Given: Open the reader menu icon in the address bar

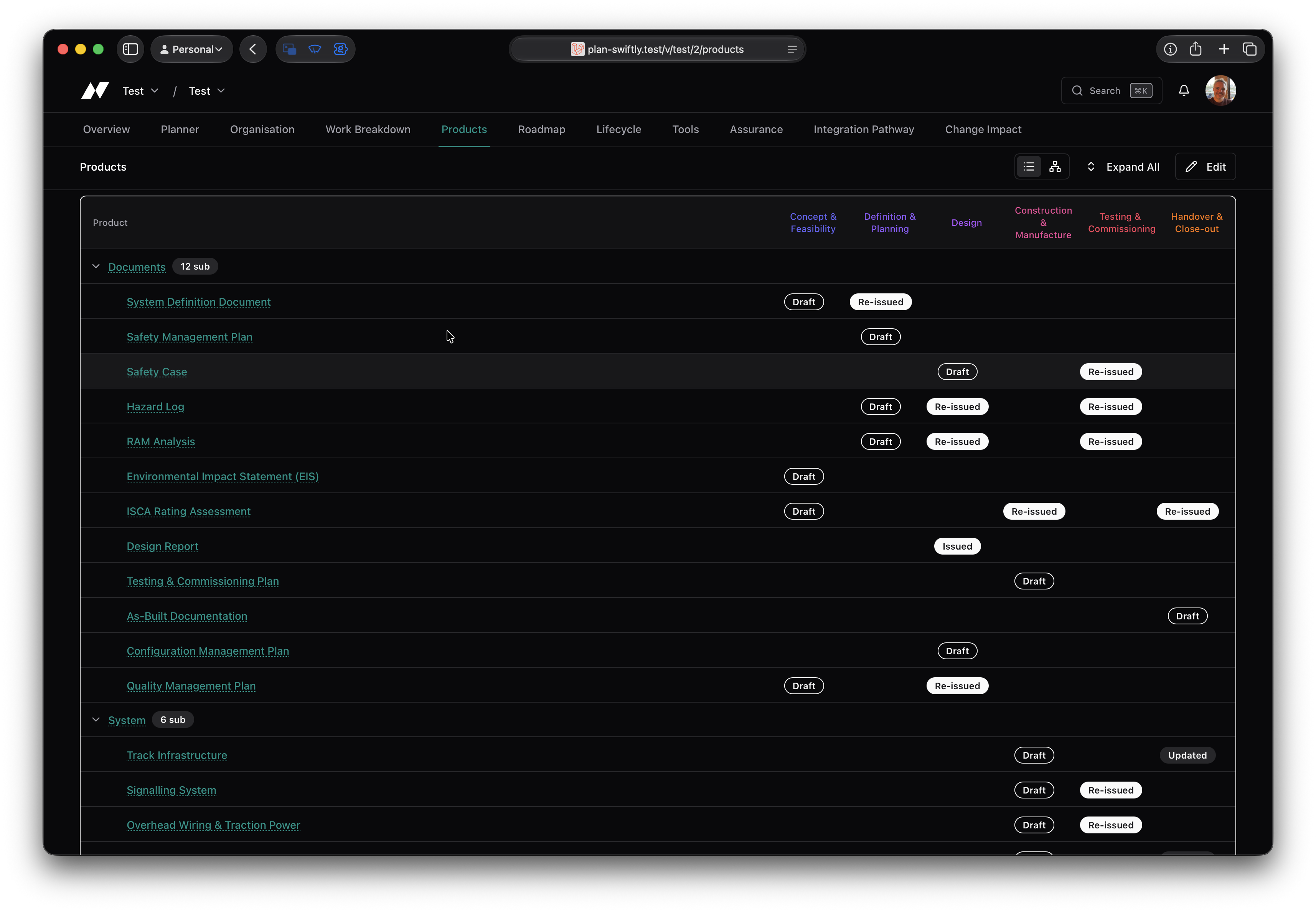Looking at the screenshot, I should pos(792,49).
